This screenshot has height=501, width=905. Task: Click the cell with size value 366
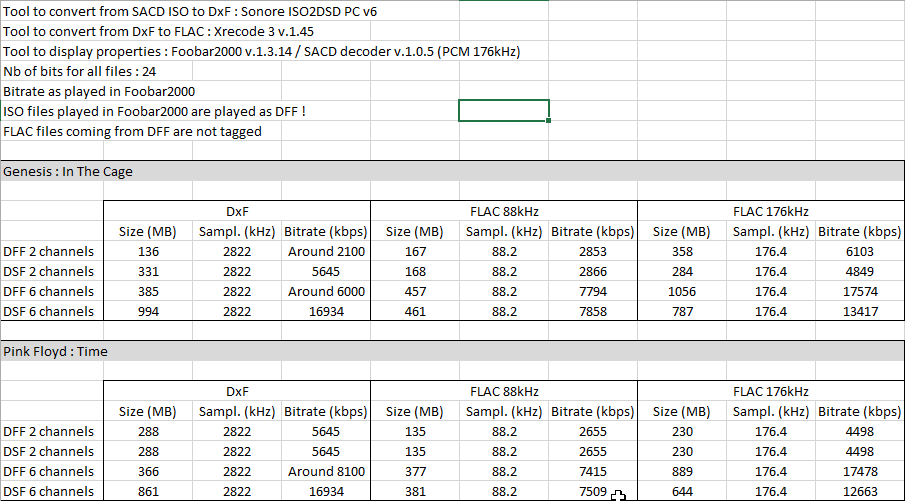(148, 472)
